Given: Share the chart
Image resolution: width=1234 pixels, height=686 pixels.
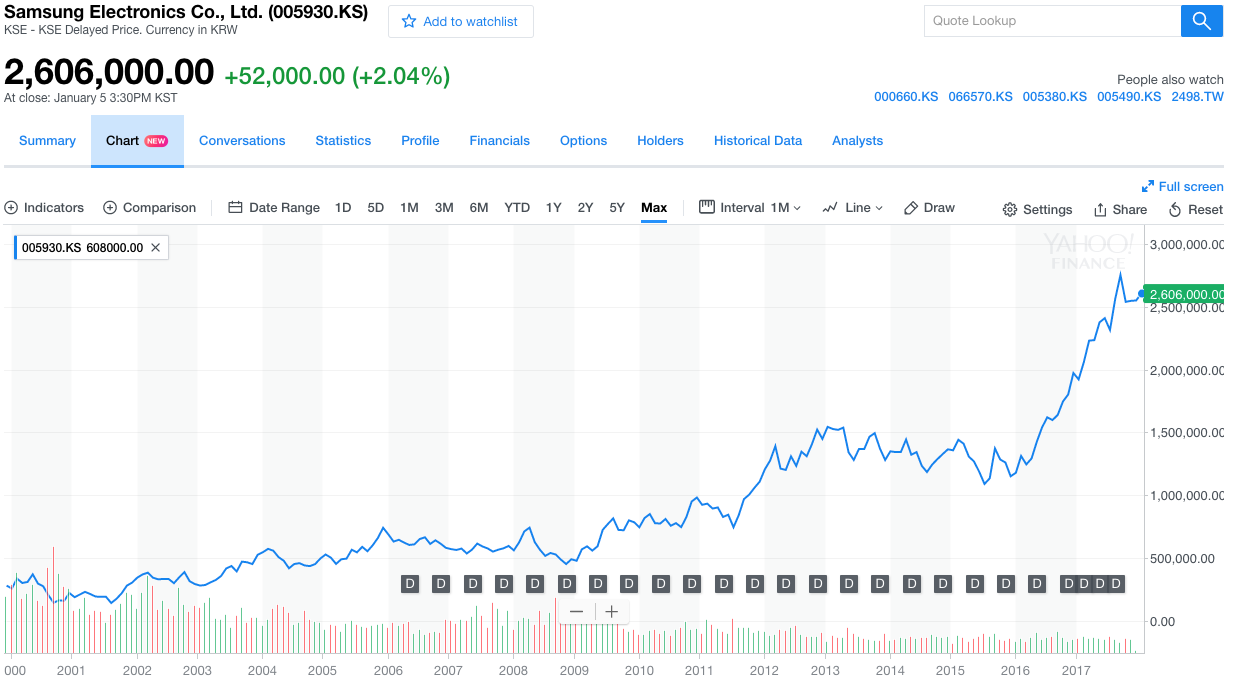Looking at the screenshot, I should click(x=1120, y=209).
